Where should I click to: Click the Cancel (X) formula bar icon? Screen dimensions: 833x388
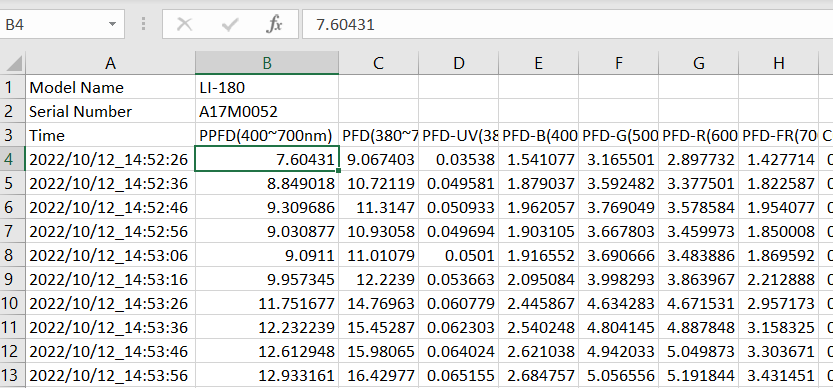coord(184,24)
